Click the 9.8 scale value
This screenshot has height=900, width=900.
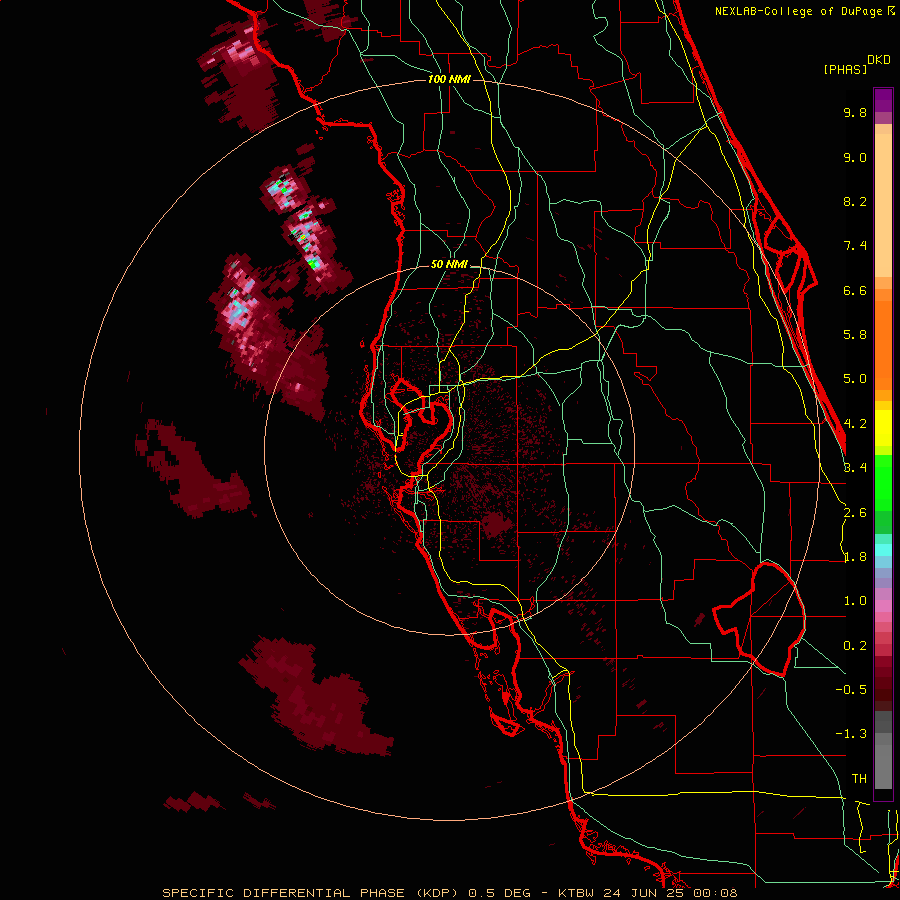point(855,113)
